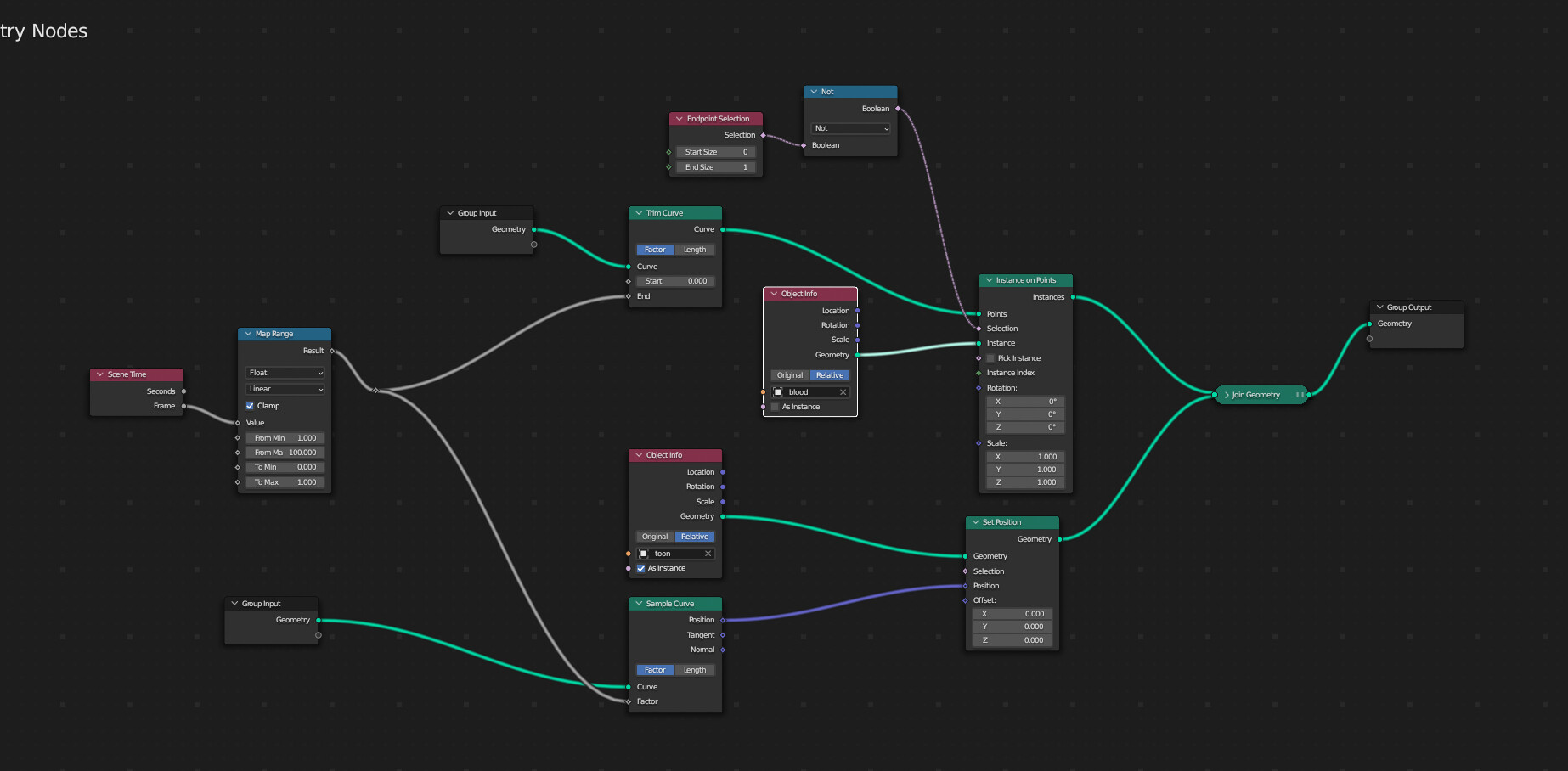The image size is (1568, 771).
Task: Collapse the Not node via header arrow
Action: [814, 92]
